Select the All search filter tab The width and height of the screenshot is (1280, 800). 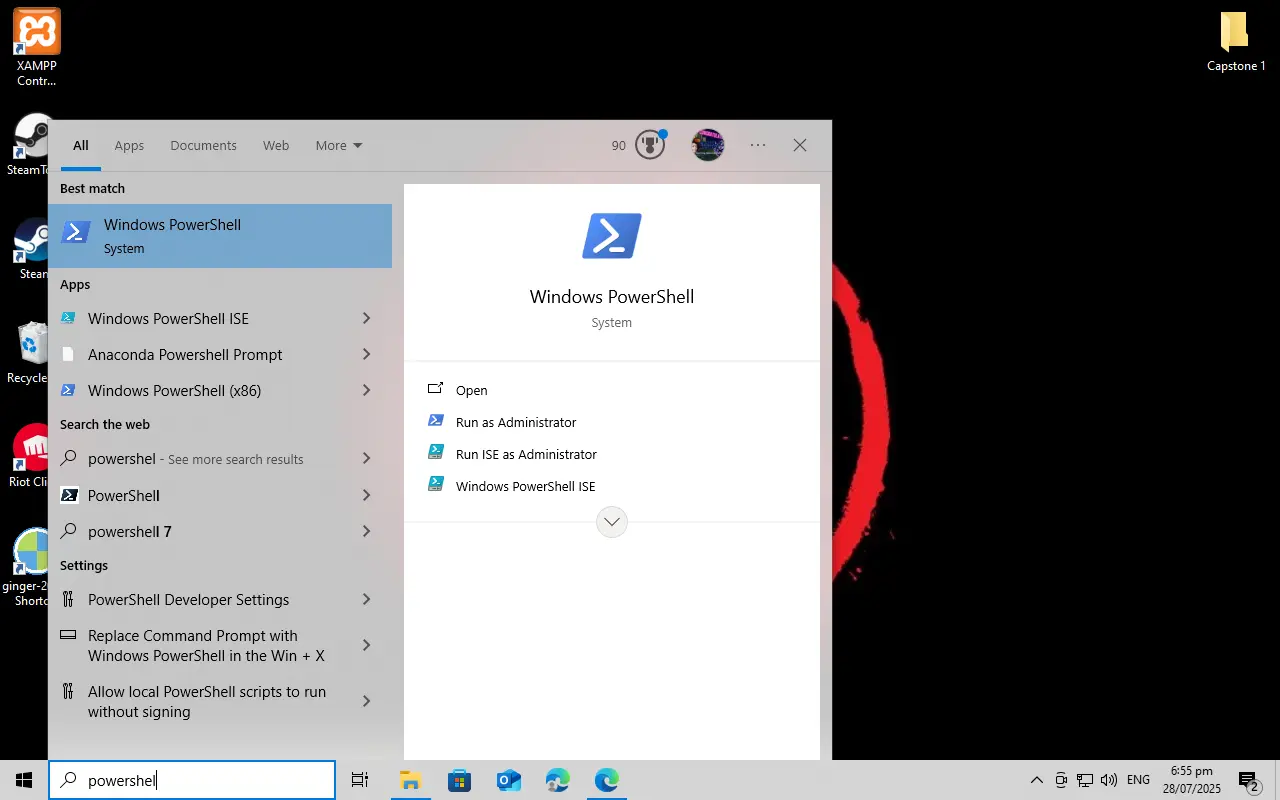(81, 145)
